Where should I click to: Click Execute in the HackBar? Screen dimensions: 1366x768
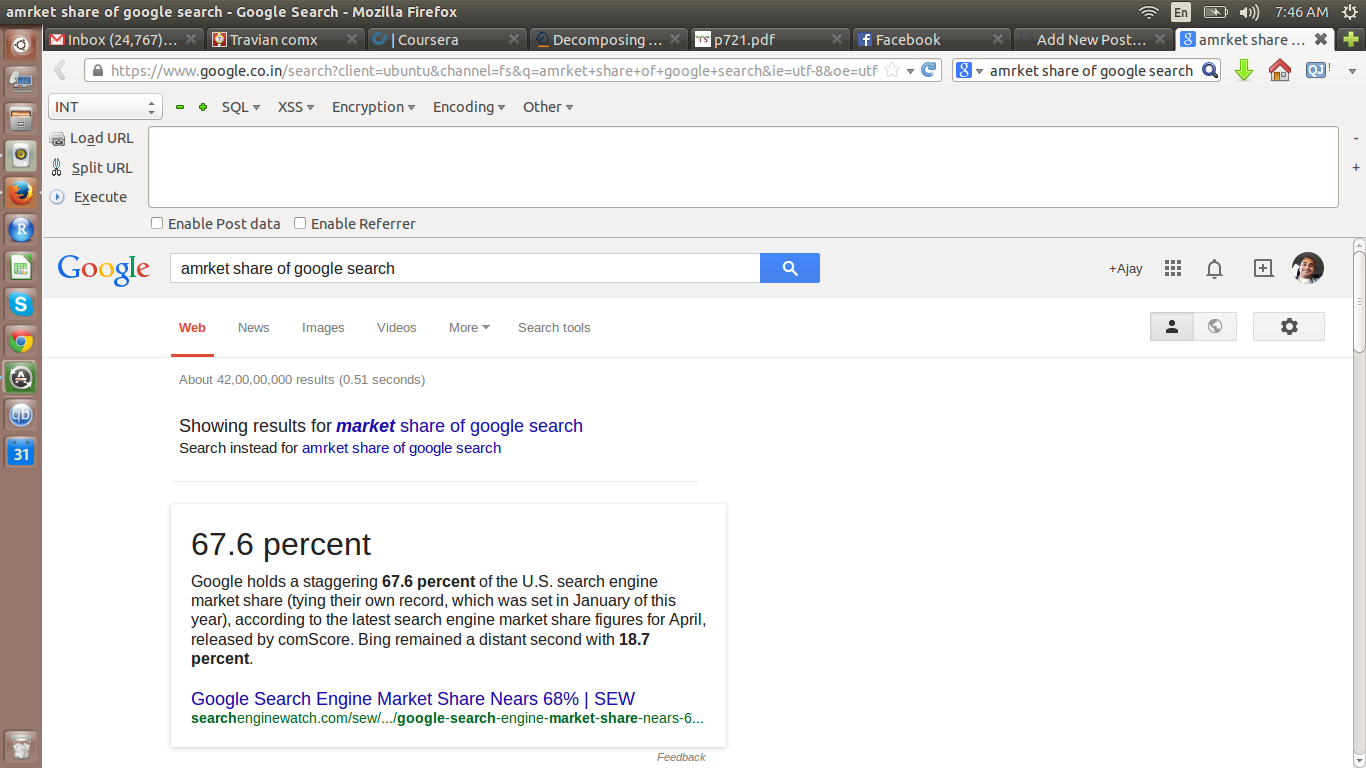coord(100,197)
